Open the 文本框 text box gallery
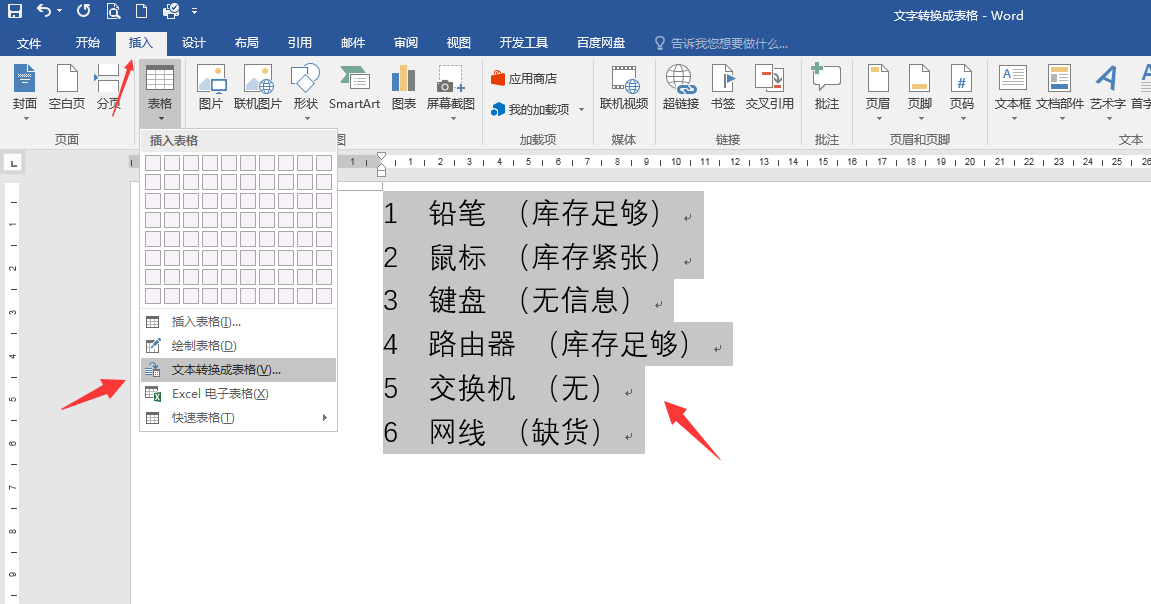This screenshot has width=1151, height=604. tap(1013, 92)
